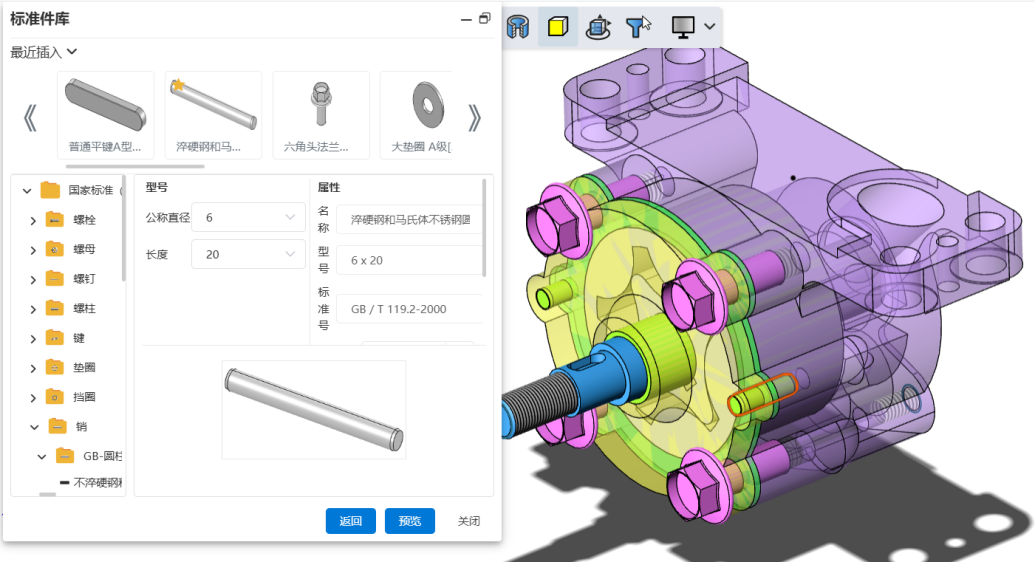Expand the 挡圈 folder

[x=33, y=398]
